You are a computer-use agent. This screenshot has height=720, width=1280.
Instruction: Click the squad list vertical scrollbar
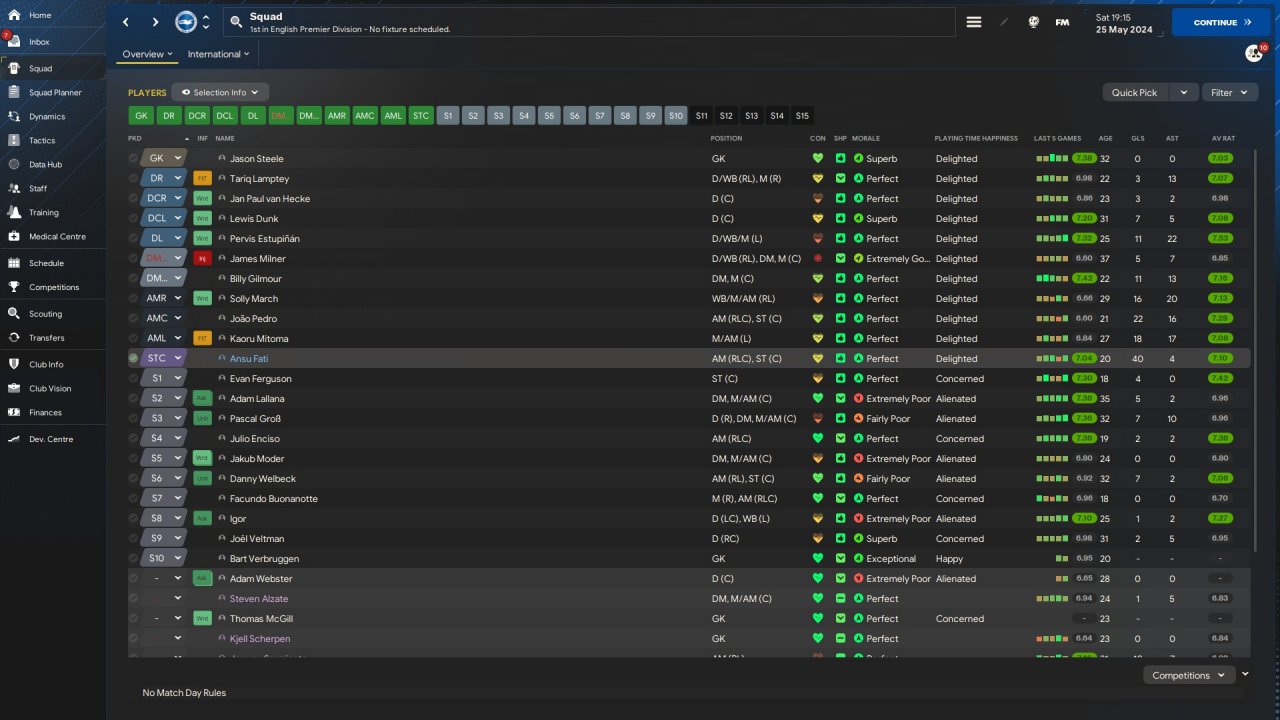click(1254, 350)
